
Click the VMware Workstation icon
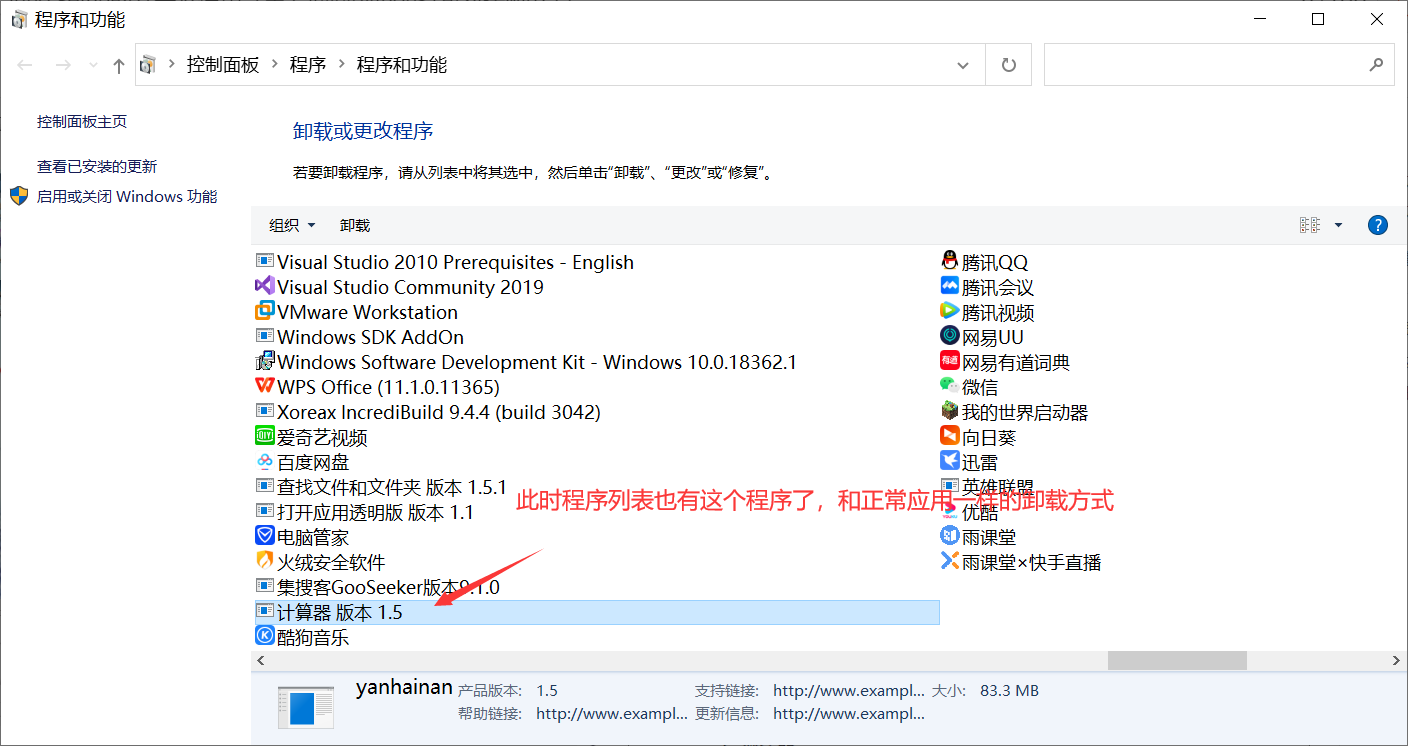click(x=265, y=312)
